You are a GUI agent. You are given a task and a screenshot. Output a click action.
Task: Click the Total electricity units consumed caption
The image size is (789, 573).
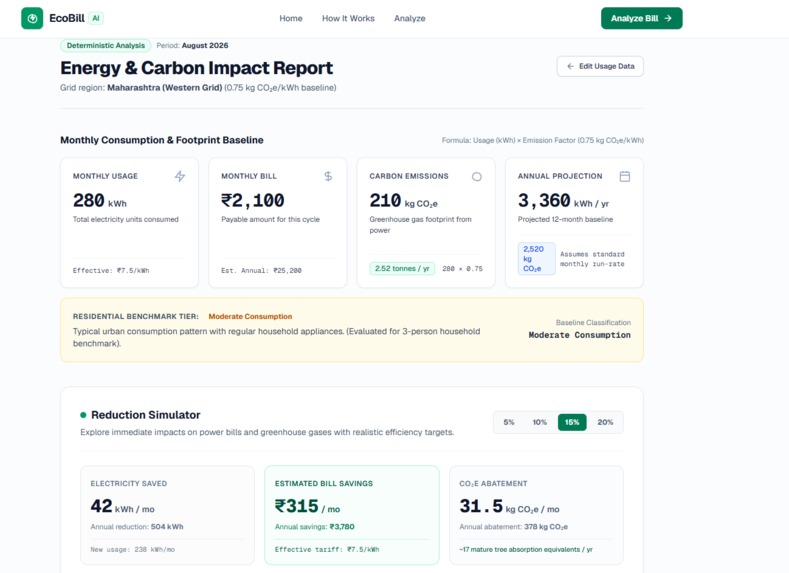pos(126,219)
